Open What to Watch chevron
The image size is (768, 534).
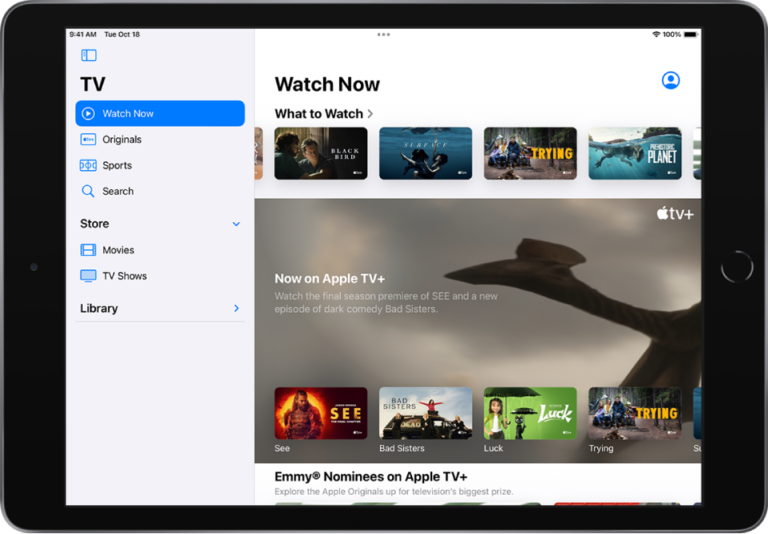[370, 114]
